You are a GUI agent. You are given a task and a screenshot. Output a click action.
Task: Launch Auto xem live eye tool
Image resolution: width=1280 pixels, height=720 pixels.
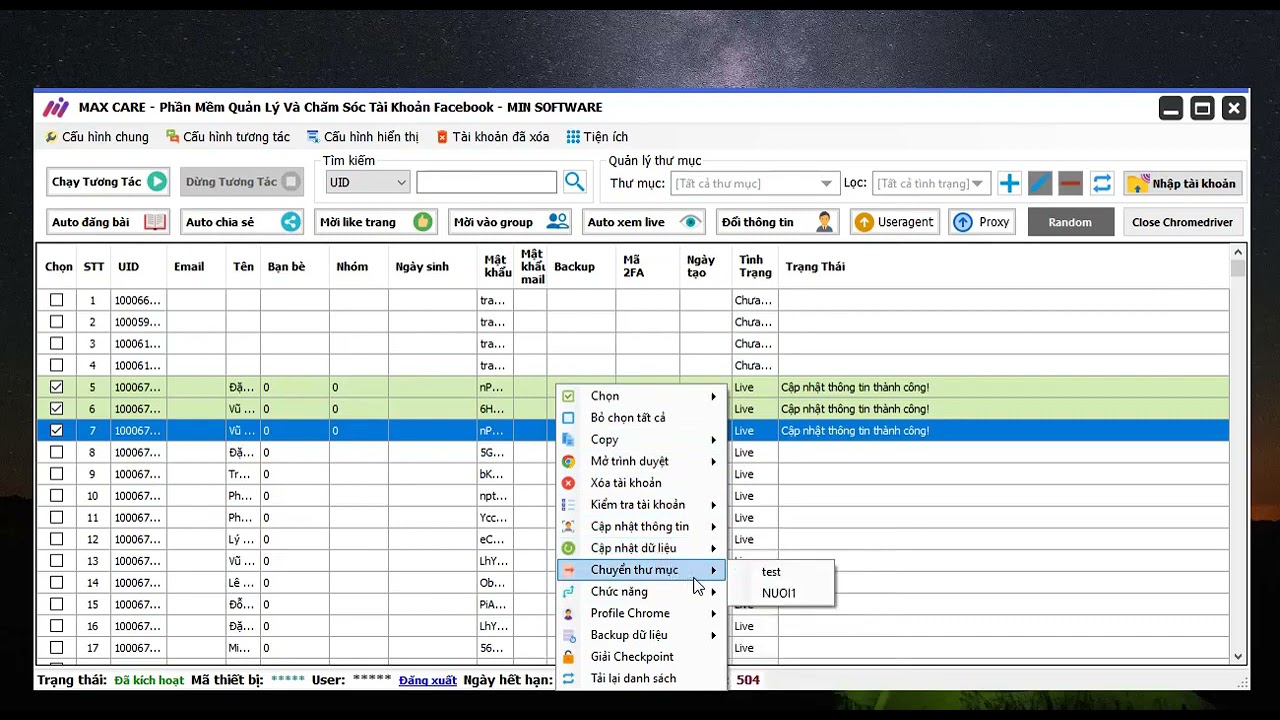tap(643, 222)
